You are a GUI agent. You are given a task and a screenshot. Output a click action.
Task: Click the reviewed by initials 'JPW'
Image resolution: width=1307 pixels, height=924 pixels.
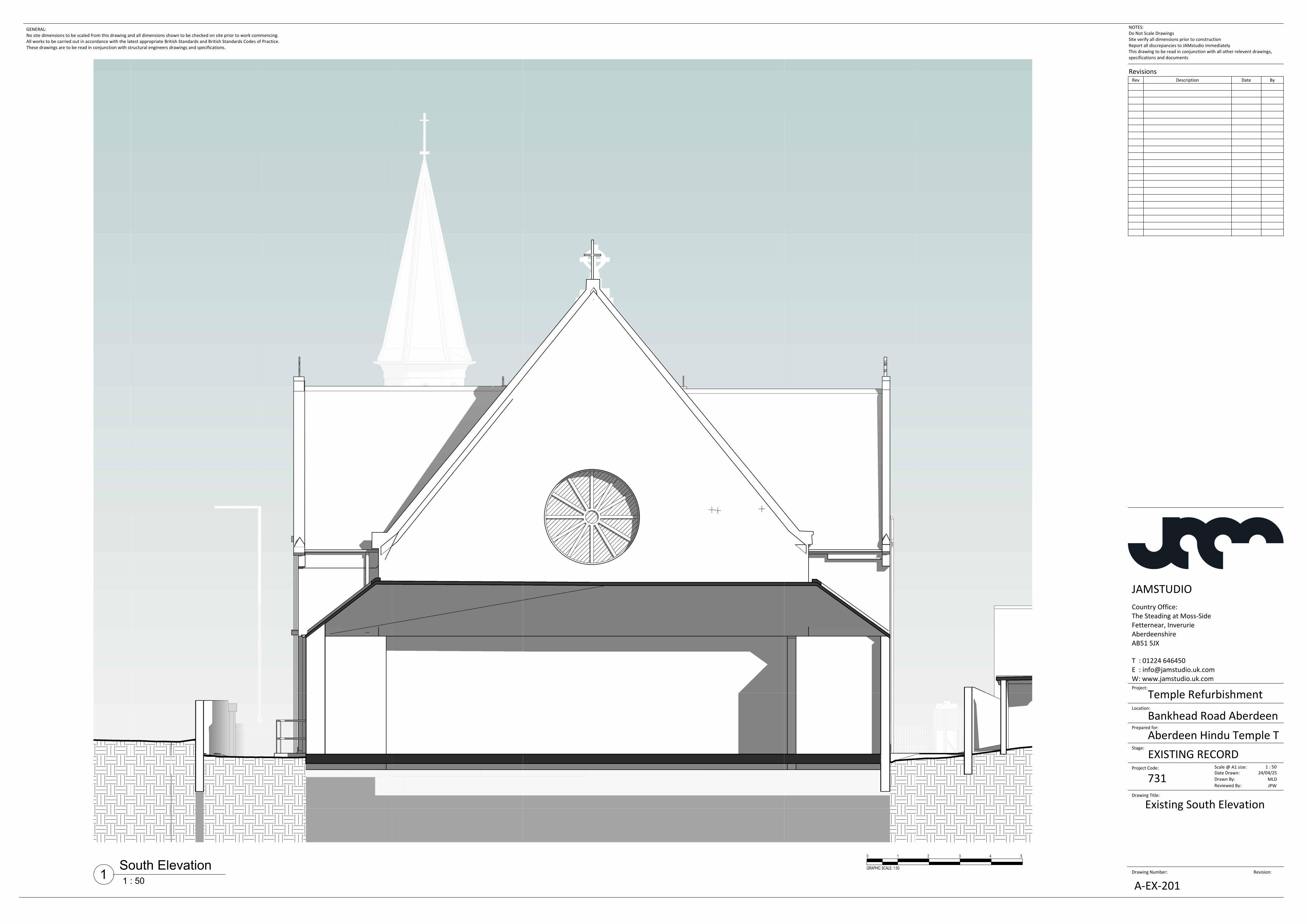[1272, 786]
